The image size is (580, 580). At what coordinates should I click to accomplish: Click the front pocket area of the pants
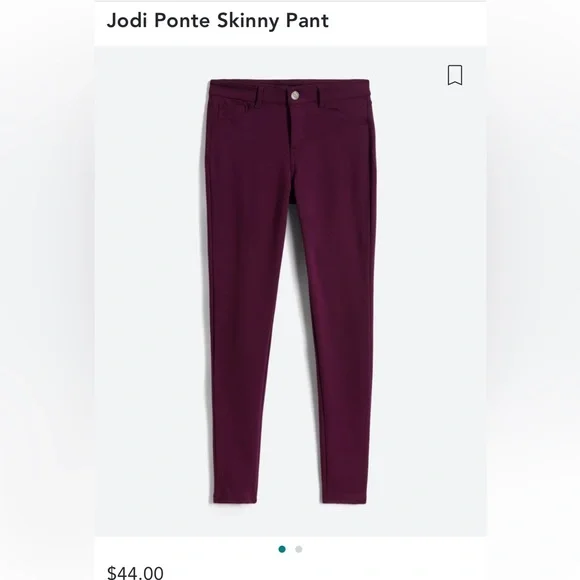235,111
